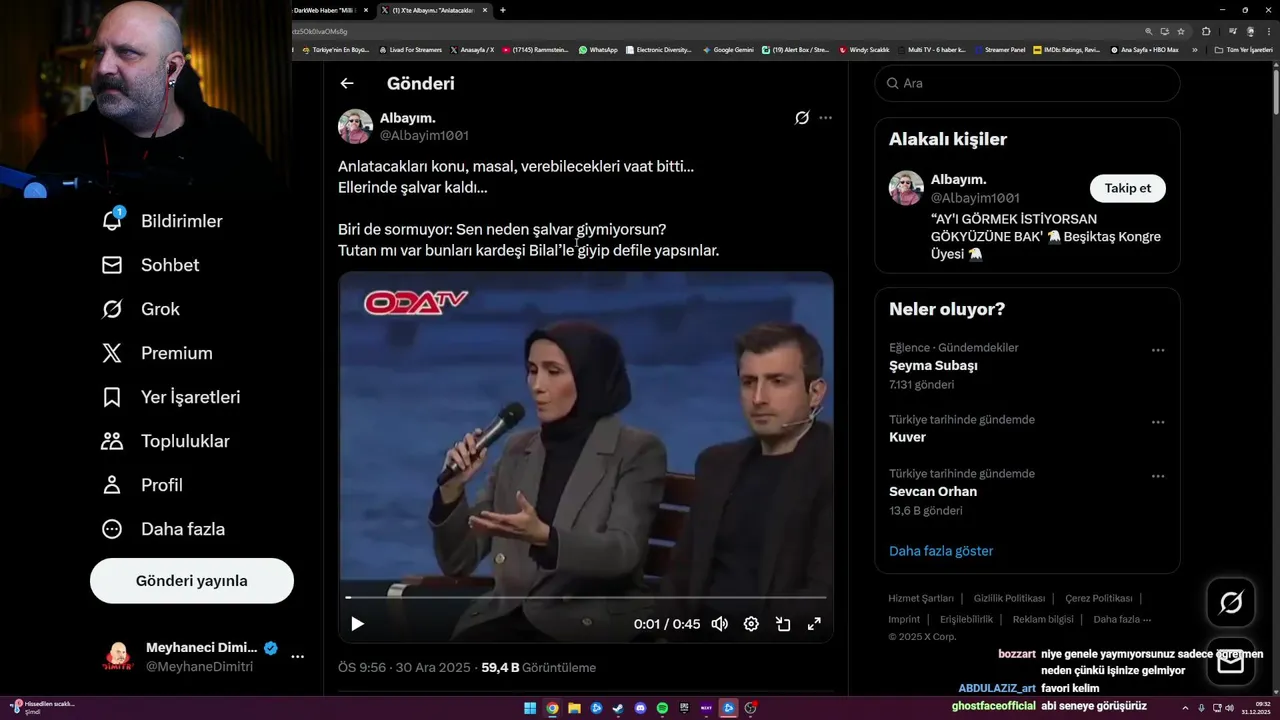Image resolution: width=1280 pixels, height=720 pixels.
Task: Open Streamer Panel bookmark
Action: point(999,49)
